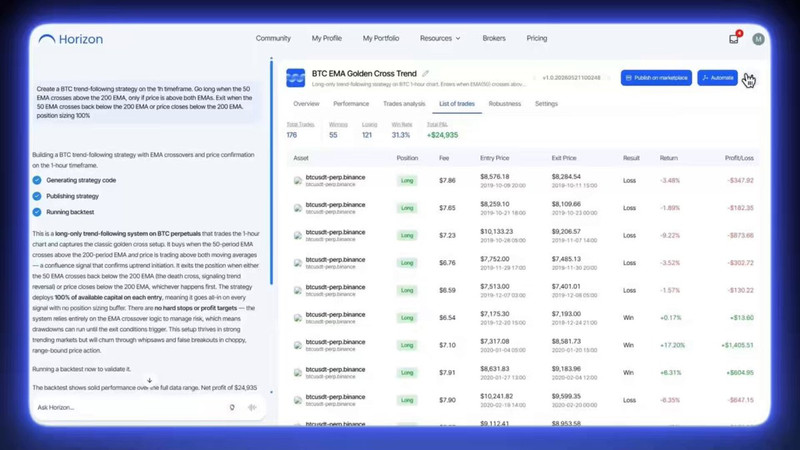
Task: Click the voice waveform icon in chat input
Action: (252, 407)
